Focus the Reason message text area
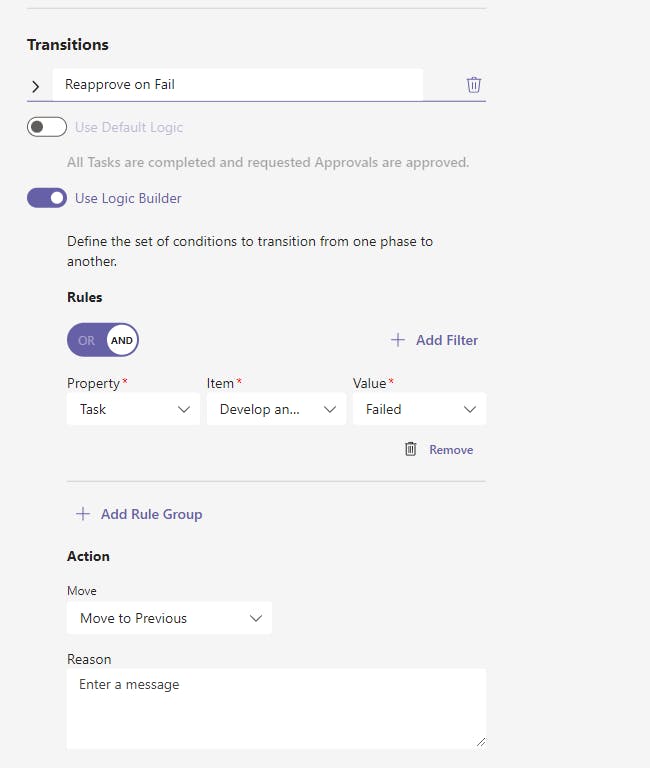Image resolution: width=650 pixels, height=768 pixels. coord(276,708)
